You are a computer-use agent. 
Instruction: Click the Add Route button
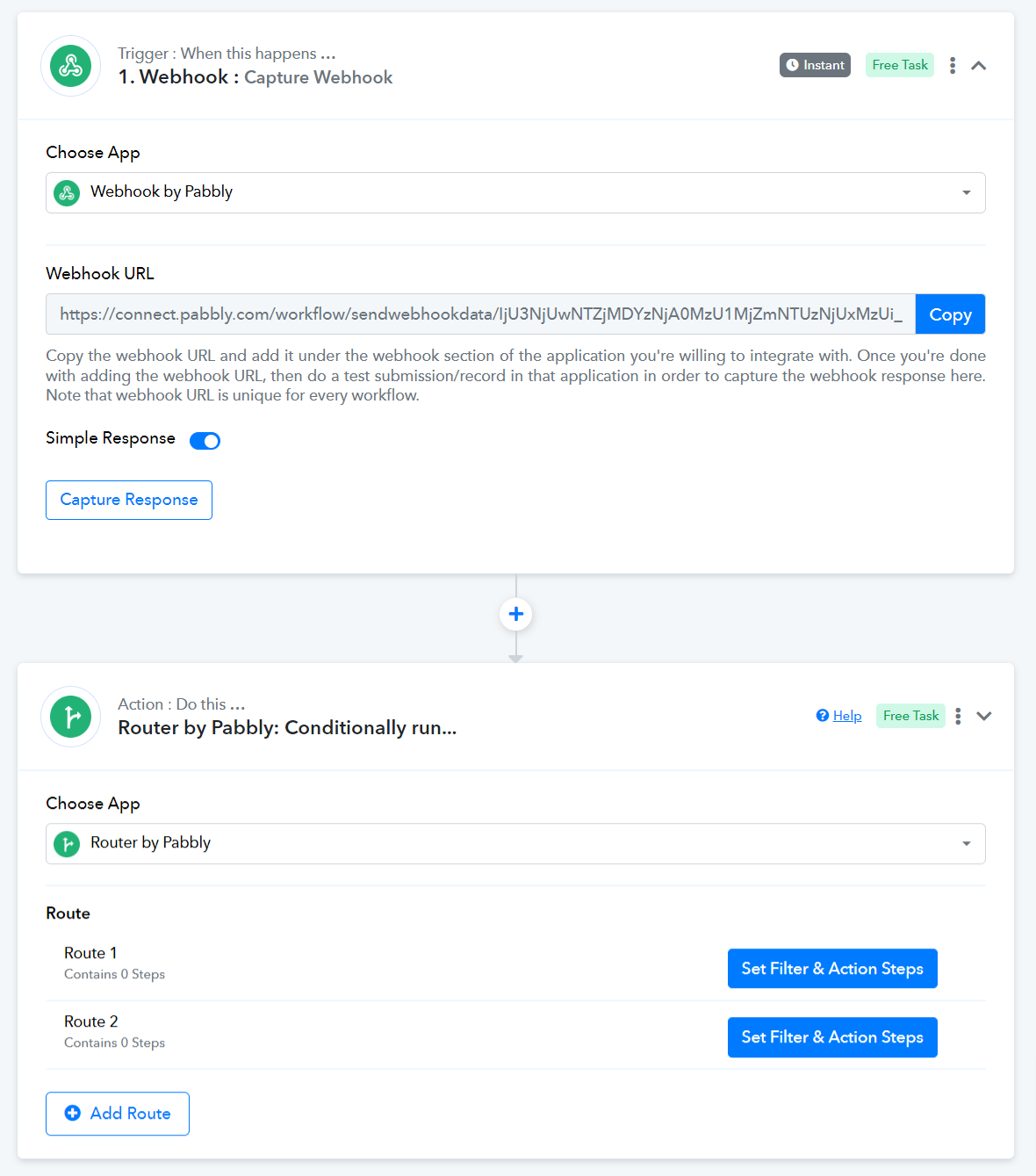pyautogui.click(x=118, y=1114)
